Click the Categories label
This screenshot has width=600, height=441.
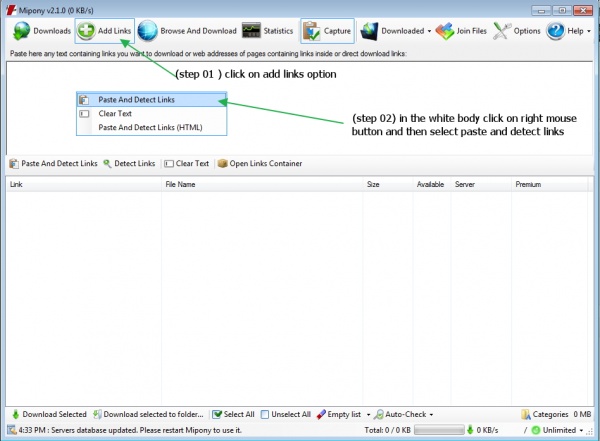(550, 414)
